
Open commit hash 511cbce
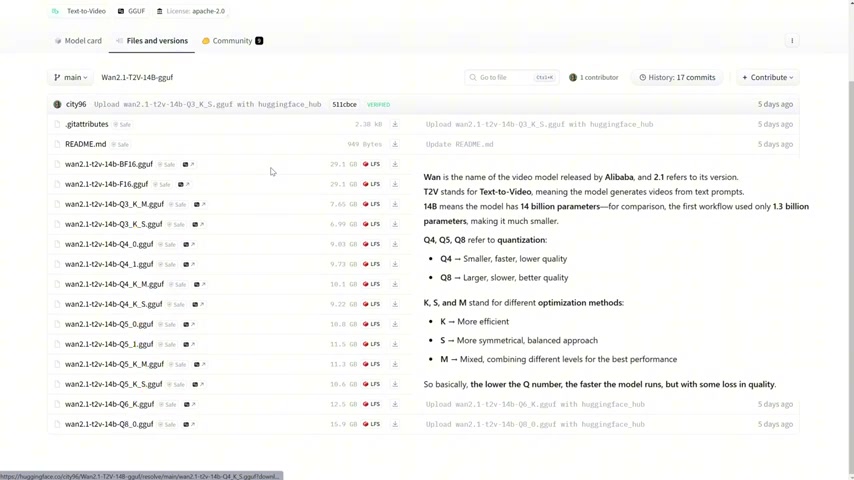tap(344, 105)
